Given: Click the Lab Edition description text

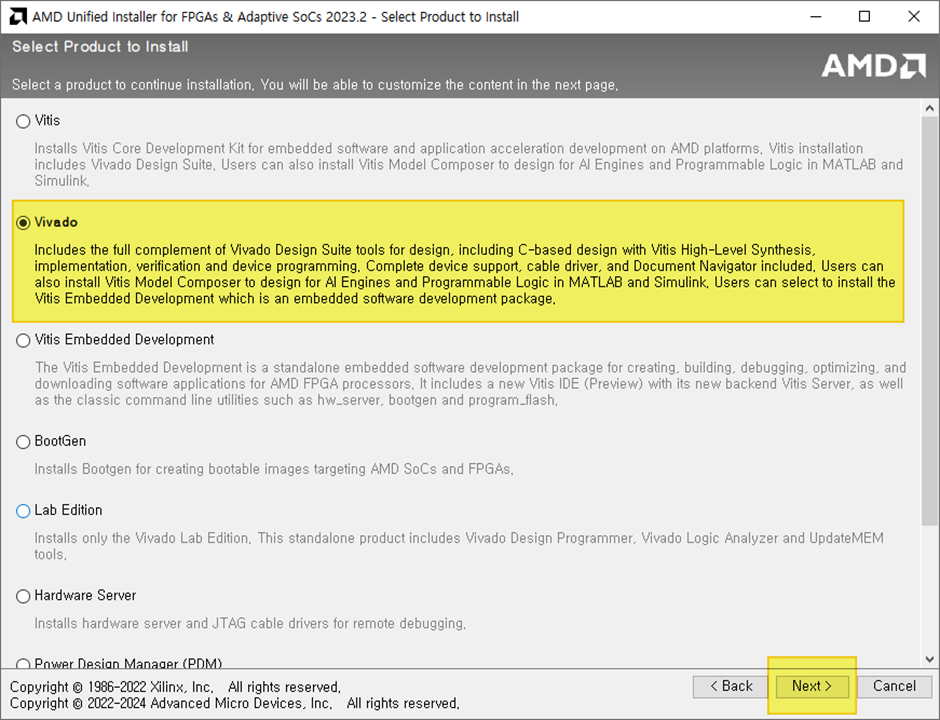Looking at the screenshot, I should [459, 546].
